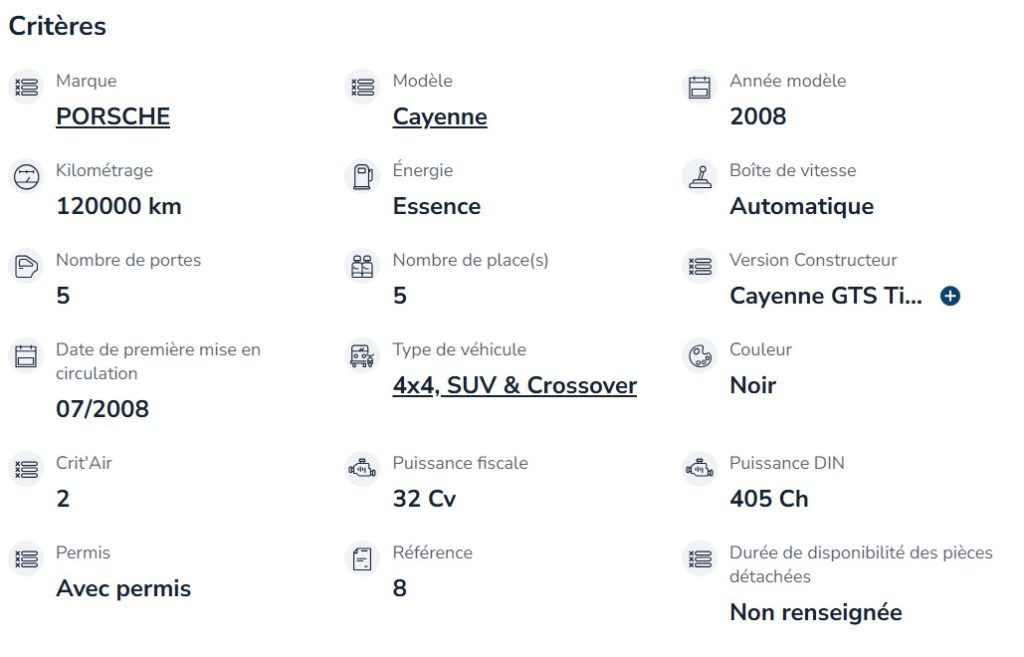Expand the truncated Version Constructeur text
Image resolution: width=1024 pixels, height=657 pixels.
pyautogui.click(x=950, y=296)
